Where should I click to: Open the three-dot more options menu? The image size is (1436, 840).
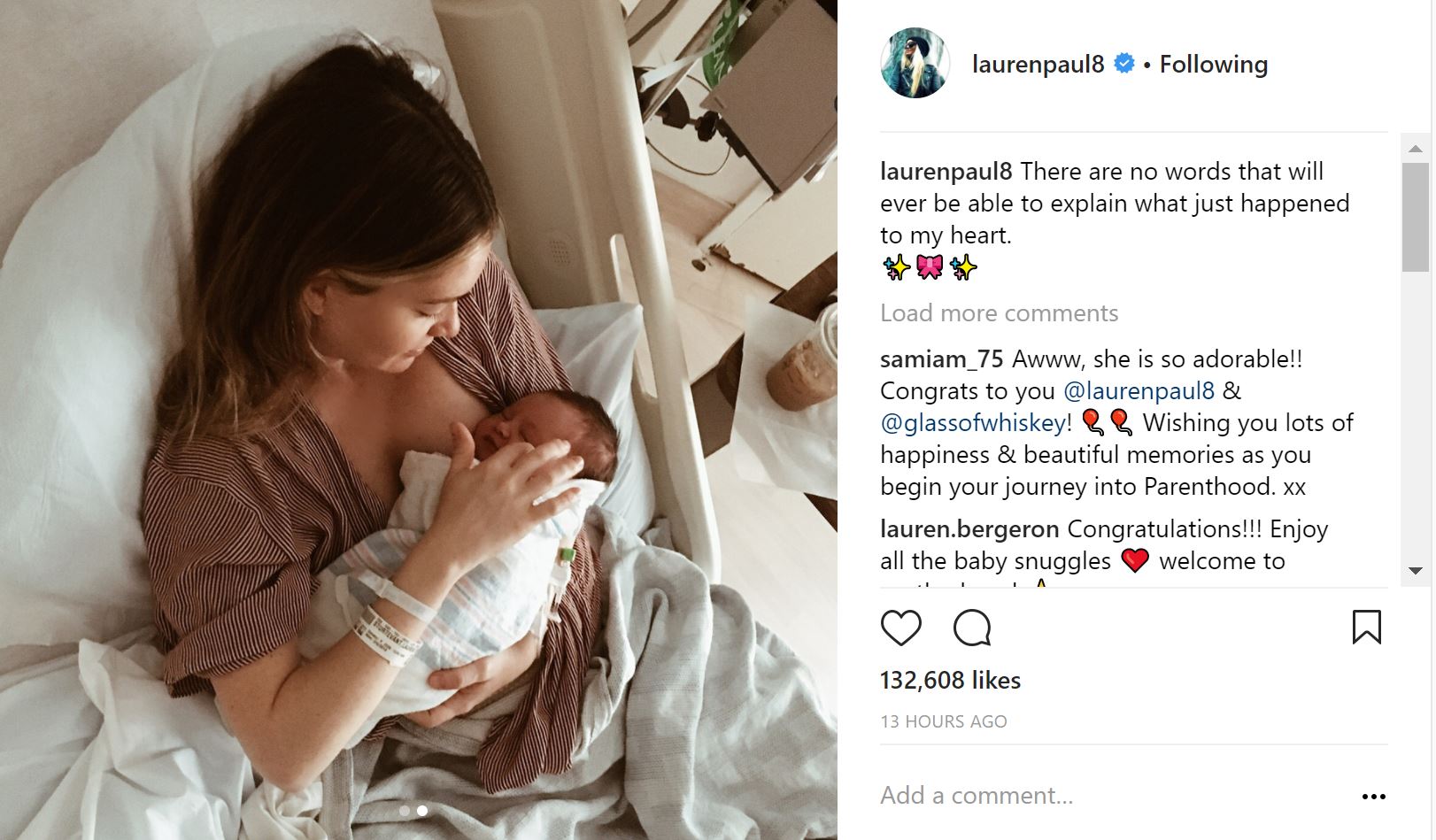tap(1373, 797)
